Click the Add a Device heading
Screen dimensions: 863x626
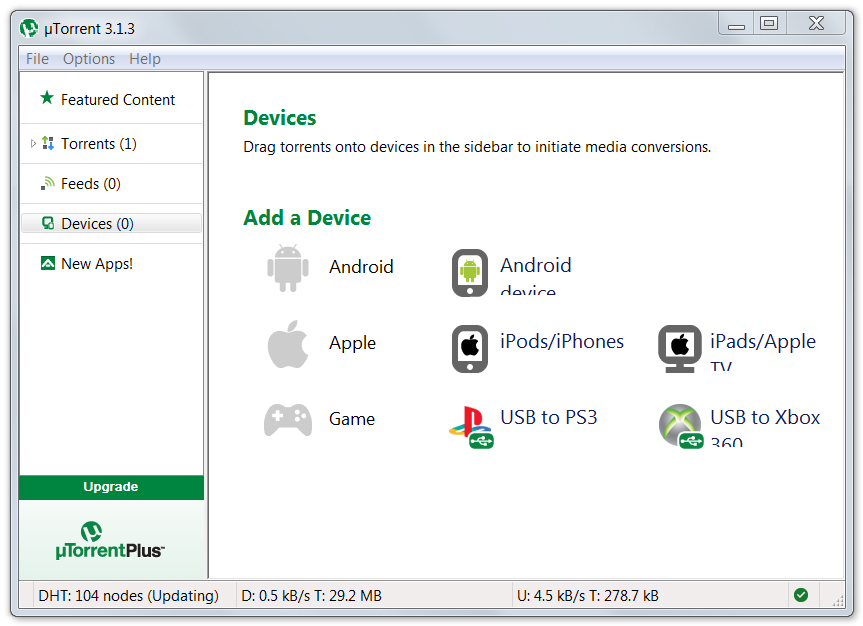pyautogui.click(x=307, y=218)
